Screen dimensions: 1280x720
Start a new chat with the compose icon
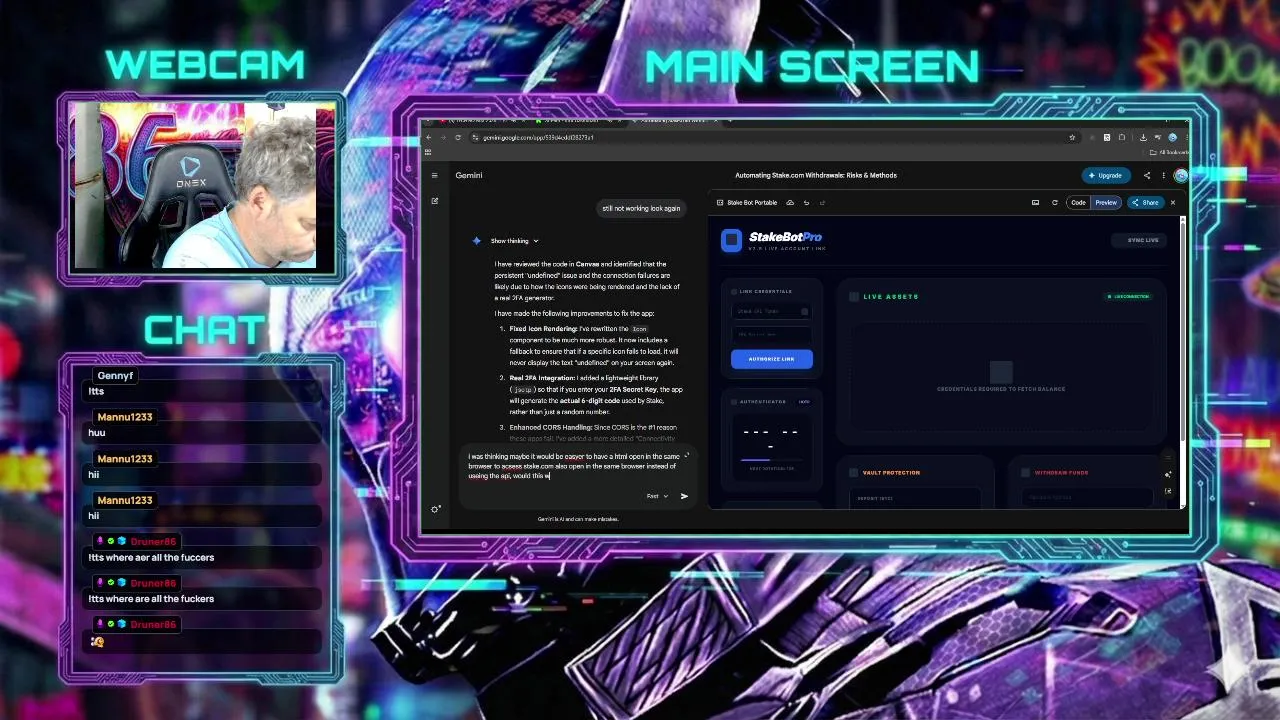434,201
